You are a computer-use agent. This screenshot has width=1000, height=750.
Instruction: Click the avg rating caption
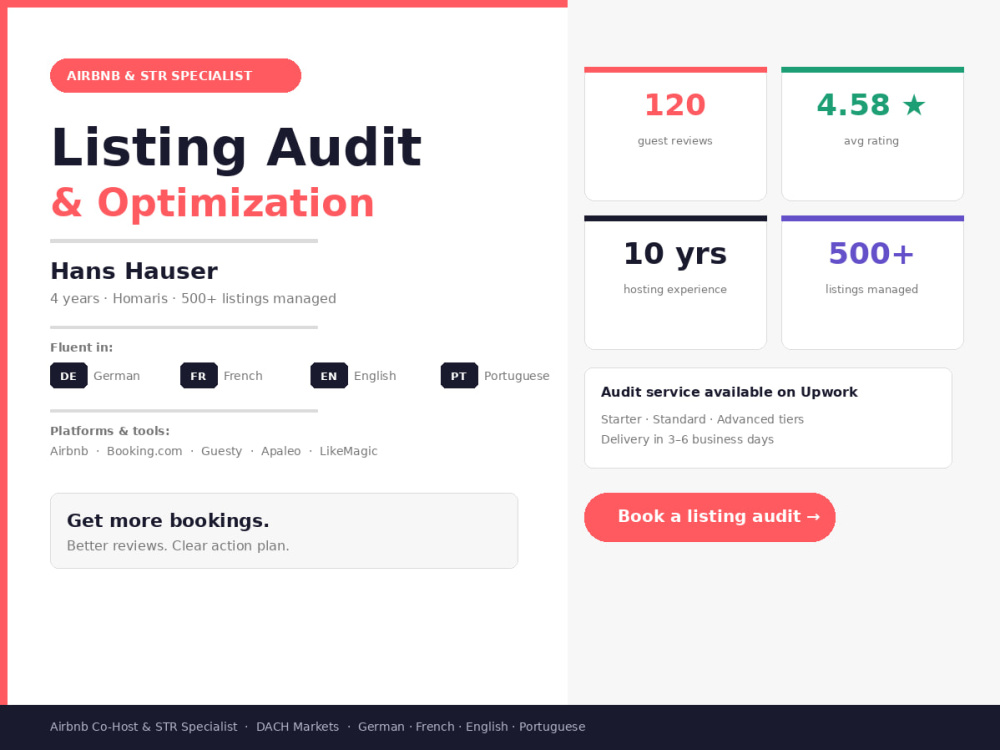(x=871, y=141)
